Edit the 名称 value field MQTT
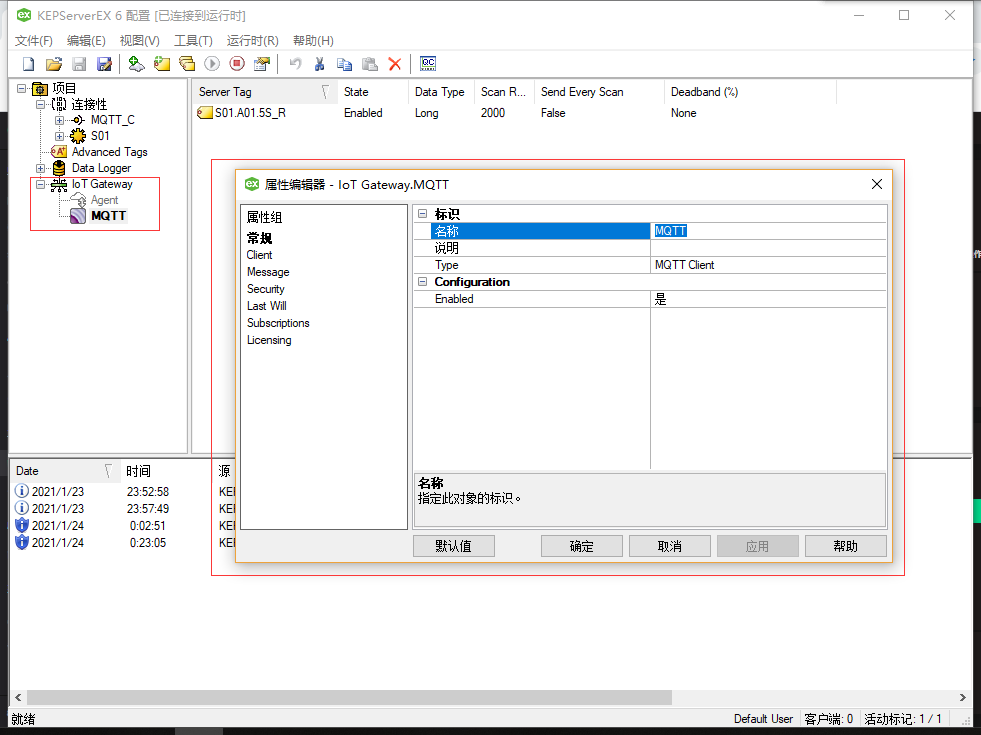Screen dimensions: 981x735 (768, 231)
